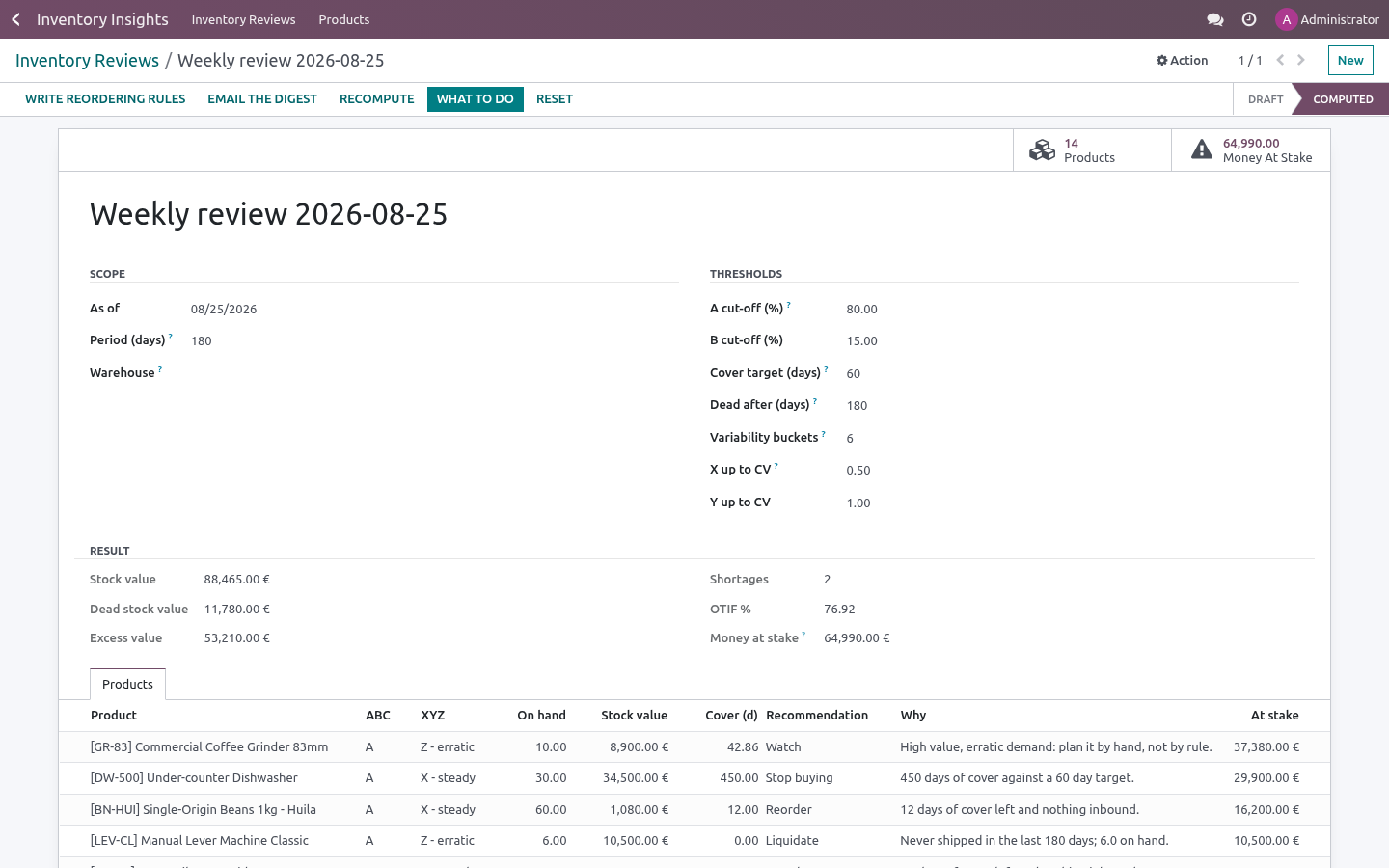Show help tooltip for Variability buckets
The width and height of the screenshot is (1389, 868).
[x=824, y=434]
